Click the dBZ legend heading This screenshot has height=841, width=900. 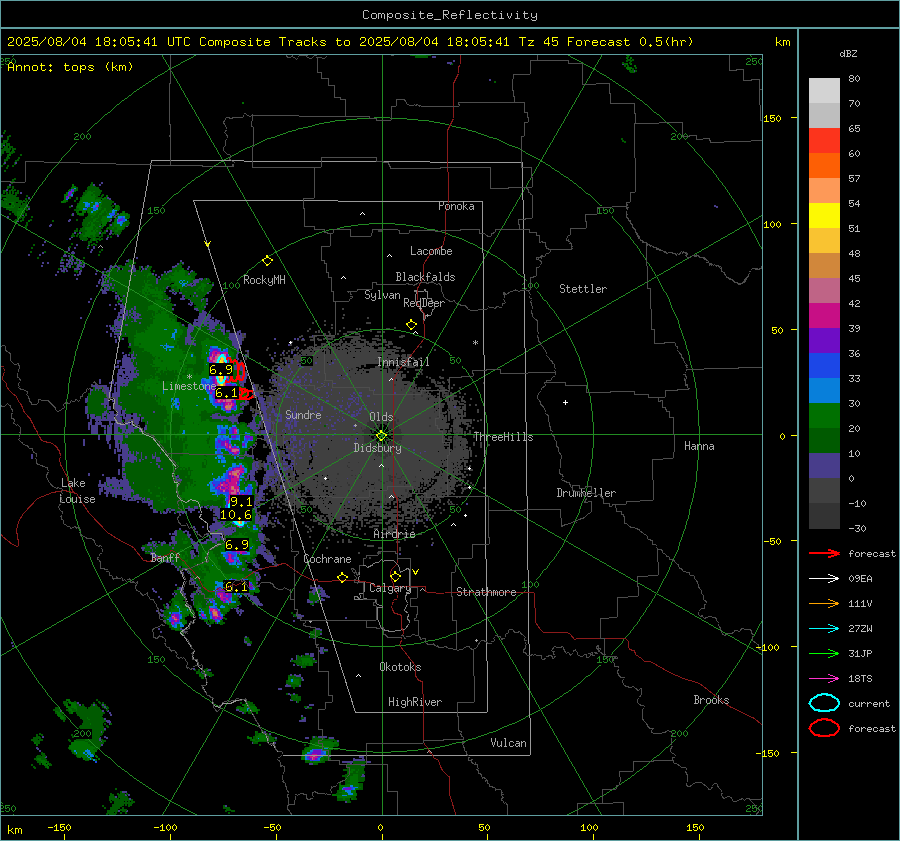click(848, 54)
